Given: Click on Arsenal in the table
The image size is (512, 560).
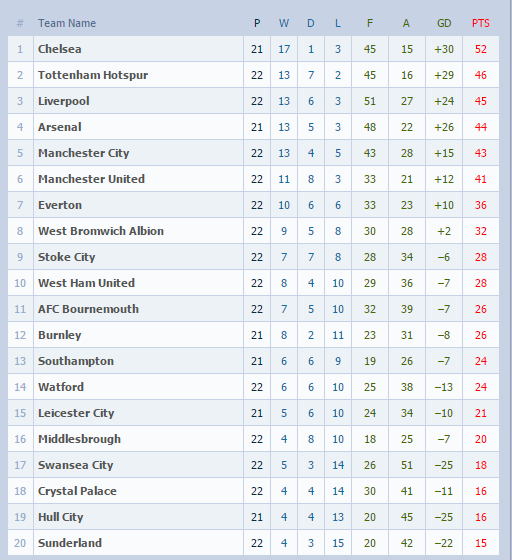Looking at the screenshot, I should [60, 127].
